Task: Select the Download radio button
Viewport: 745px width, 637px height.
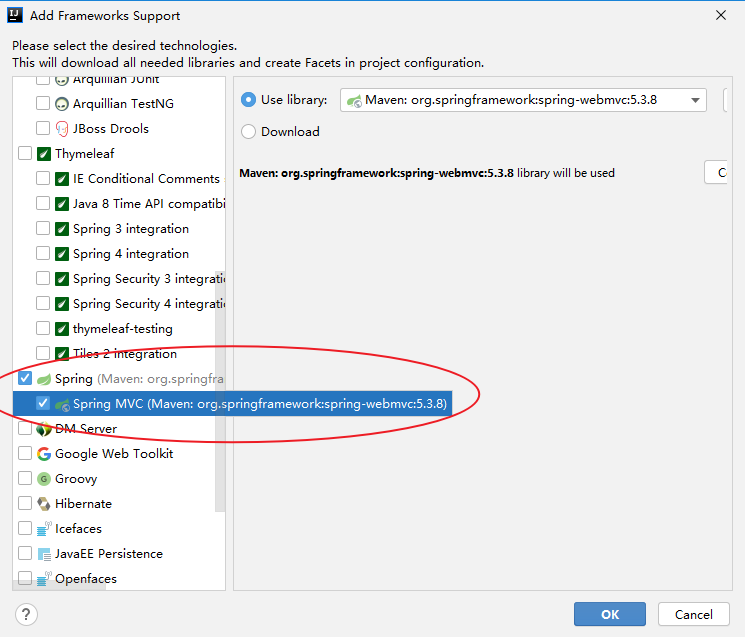Action: pos(248,132)
